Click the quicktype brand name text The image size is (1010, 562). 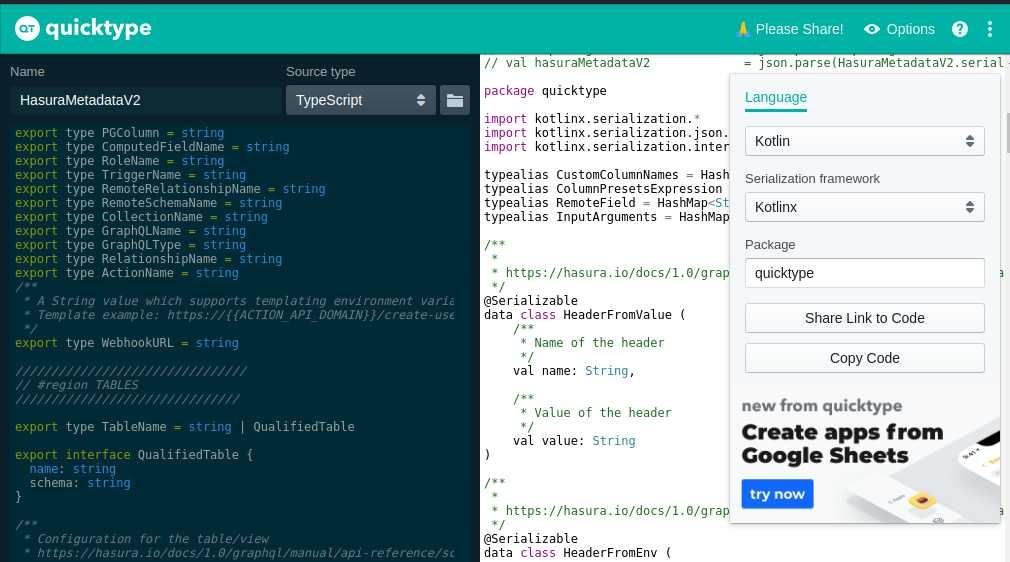click(99, 28)
